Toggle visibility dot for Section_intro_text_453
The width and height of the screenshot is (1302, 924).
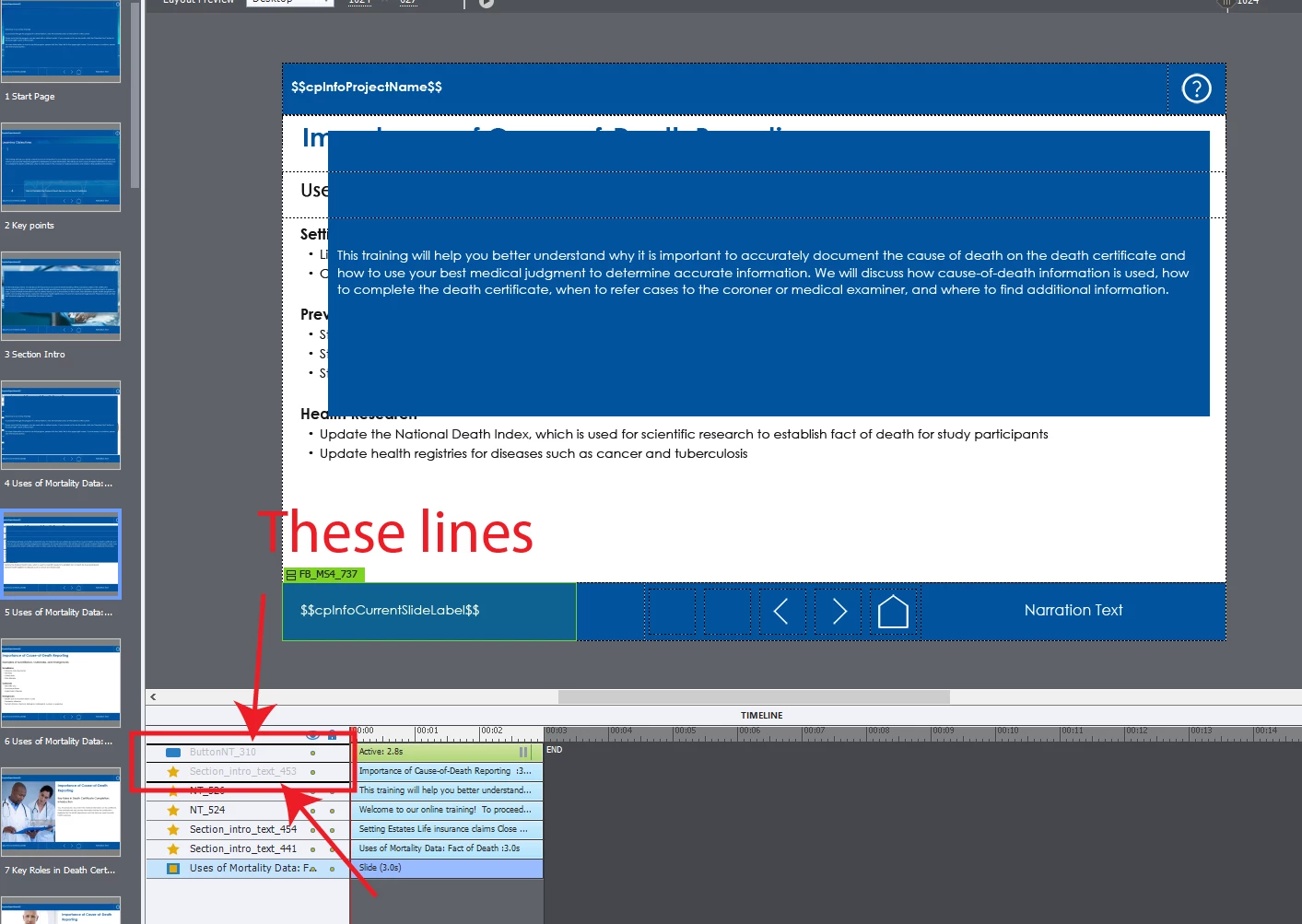(313, 772)
